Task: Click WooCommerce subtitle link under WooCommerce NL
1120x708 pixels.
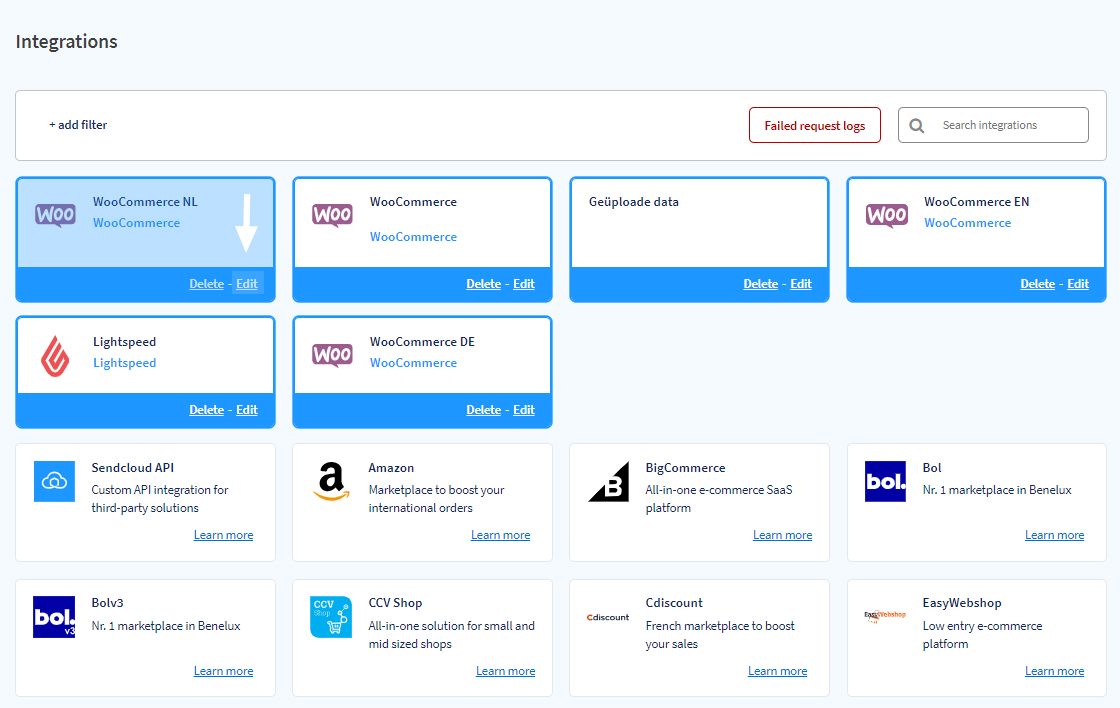Action: click(136, 223)
